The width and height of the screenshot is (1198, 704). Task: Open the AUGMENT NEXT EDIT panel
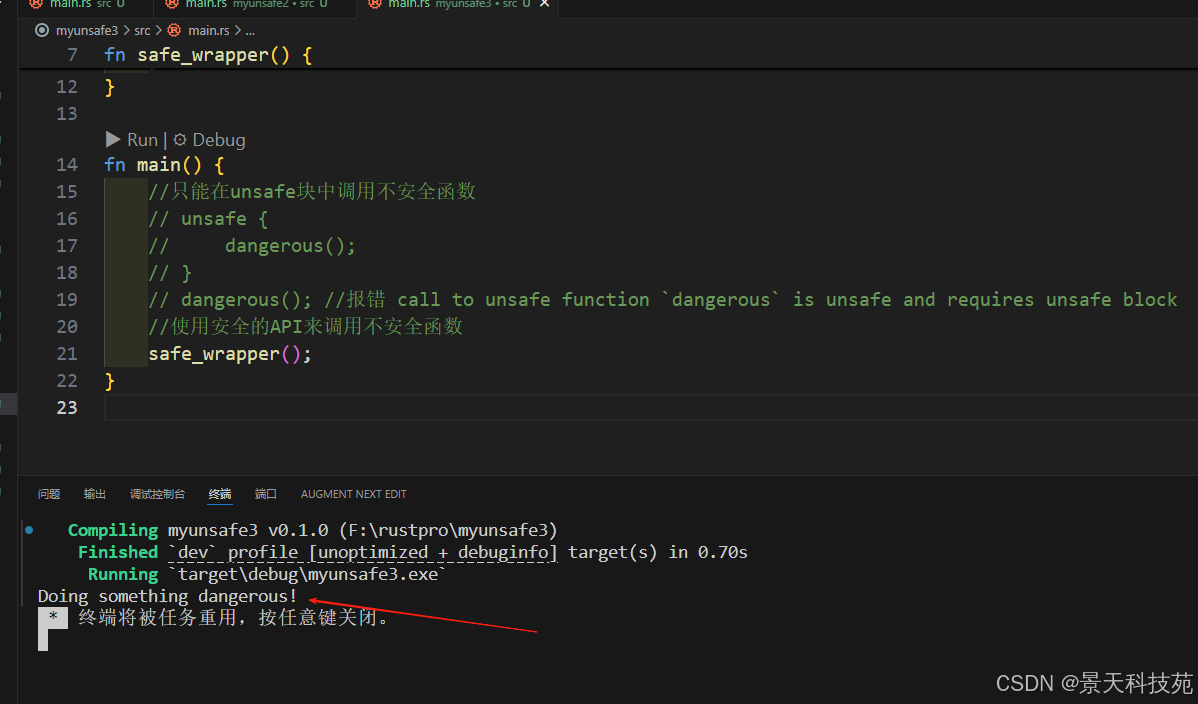tap(353, 493)
